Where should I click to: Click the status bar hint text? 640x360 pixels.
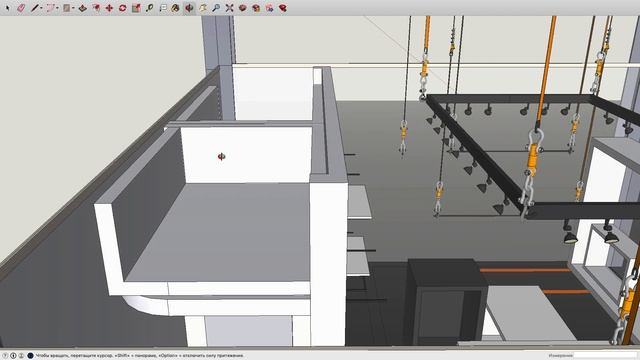click(x=140, y=356)
